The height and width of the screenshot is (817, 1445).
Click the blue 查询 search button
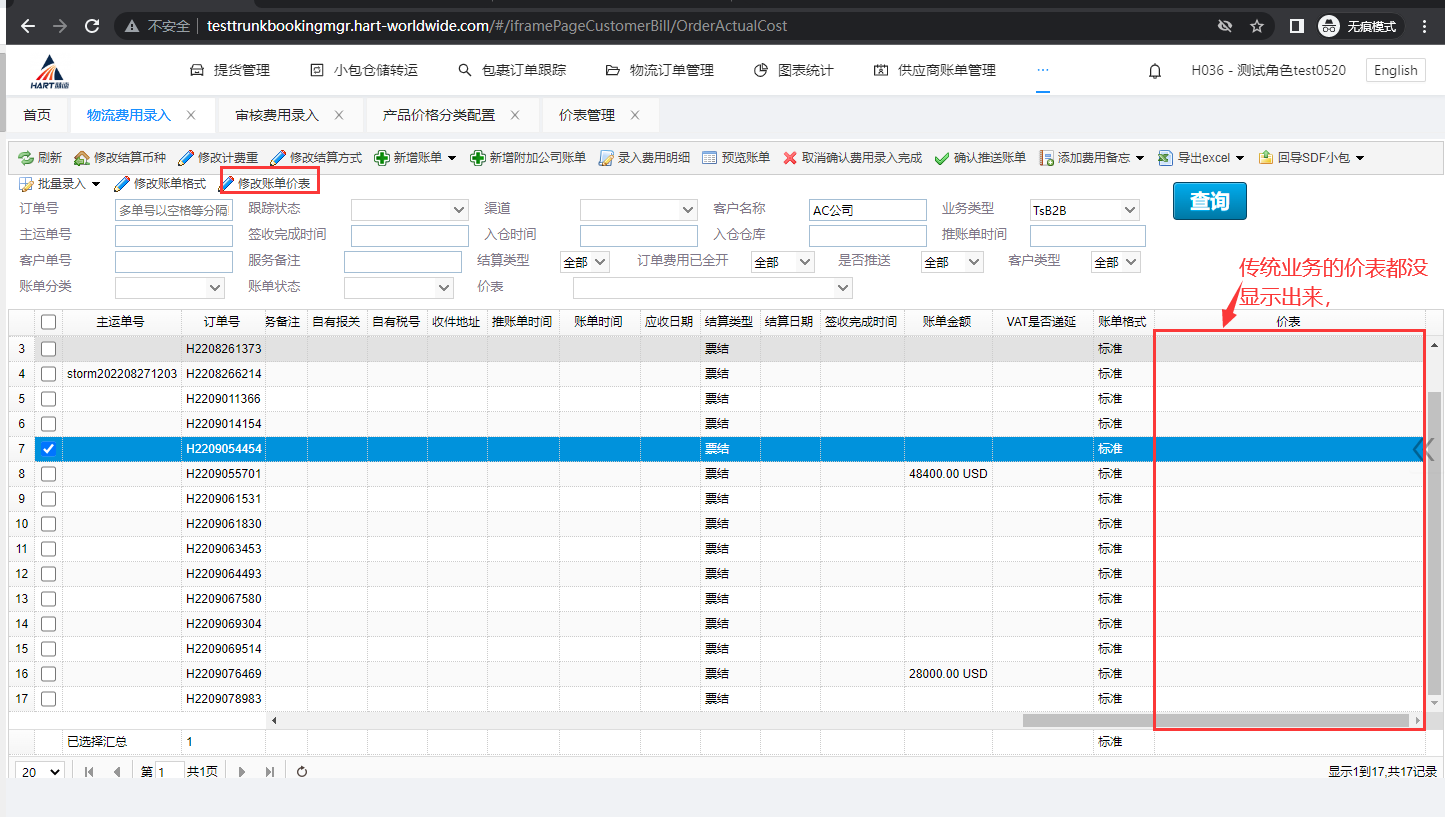tap(1209, 201)
